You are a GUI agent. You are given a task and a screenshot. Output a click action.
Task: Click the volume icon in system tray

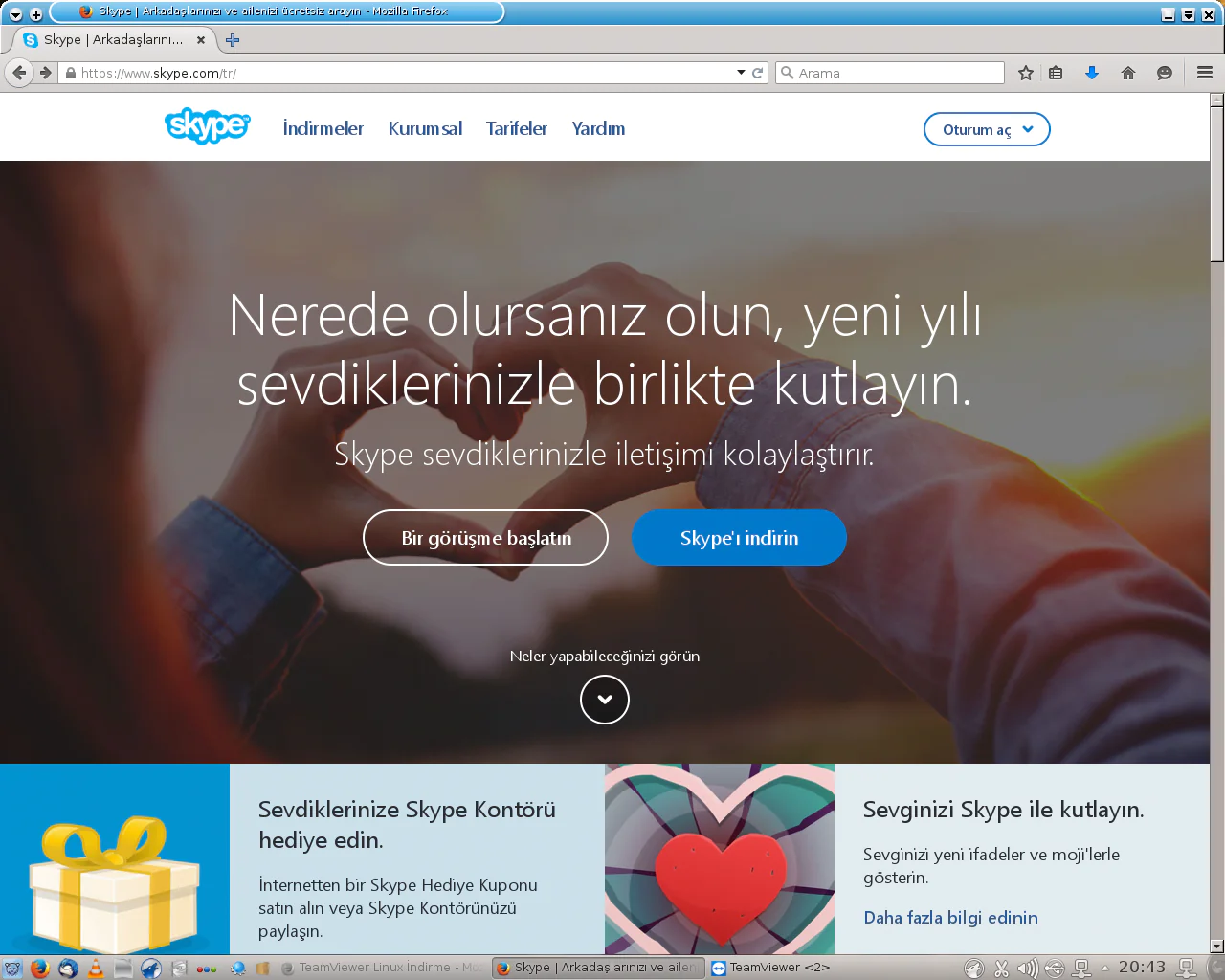pos(1027,968)
